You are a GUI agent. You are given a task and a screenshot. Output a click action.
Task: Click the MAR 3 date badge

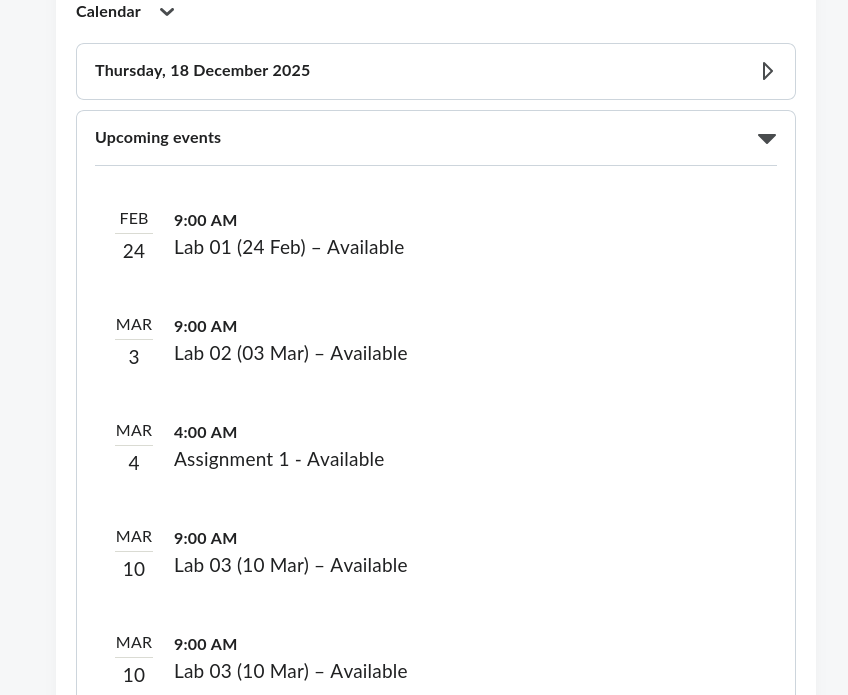[134, 342]
